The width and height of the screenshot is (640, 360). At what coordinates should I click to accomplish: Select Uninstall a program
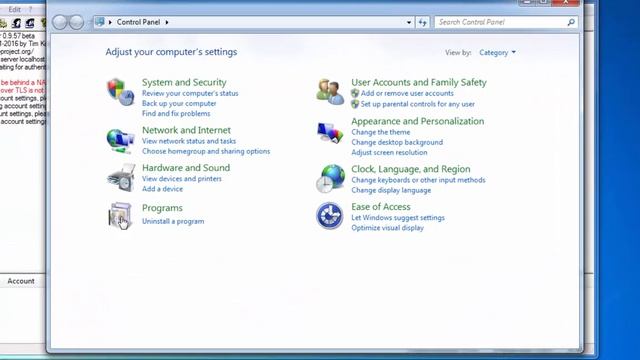(x=173, y=221)
